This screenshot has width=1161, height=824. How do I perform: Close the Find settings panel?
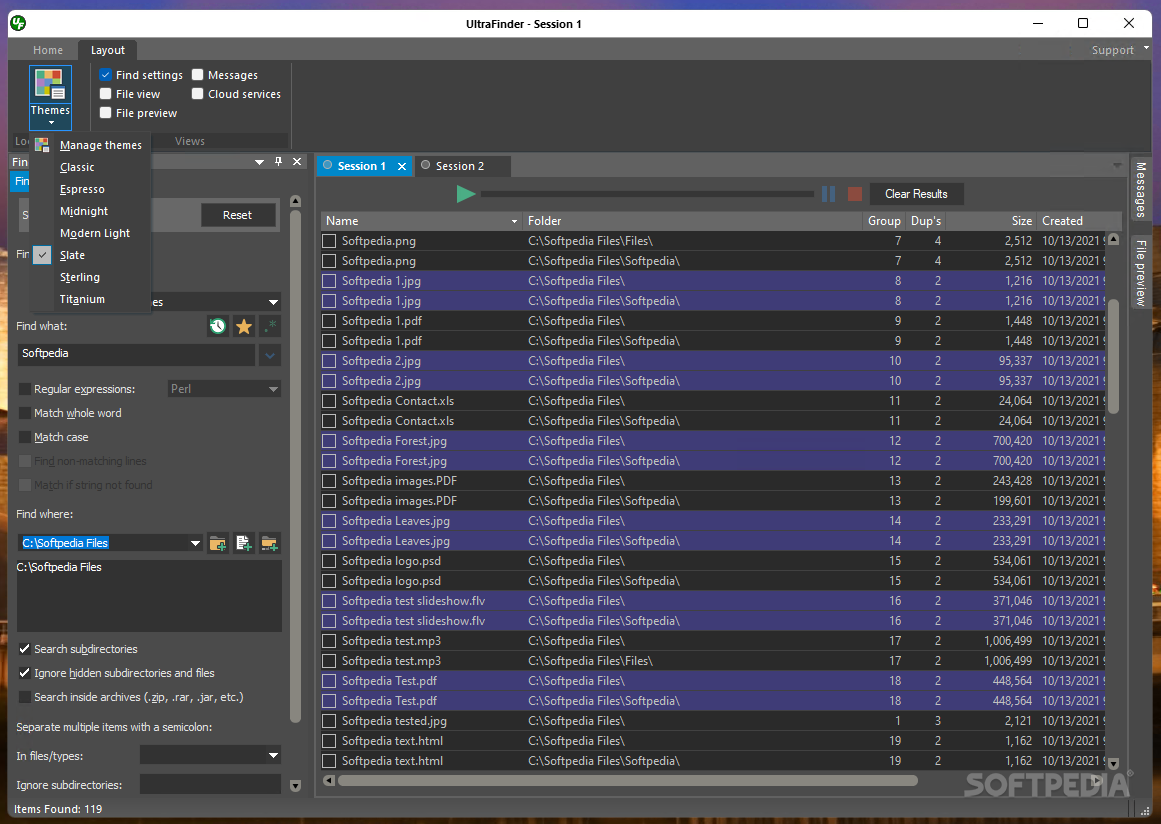click(x=297, y=161)
